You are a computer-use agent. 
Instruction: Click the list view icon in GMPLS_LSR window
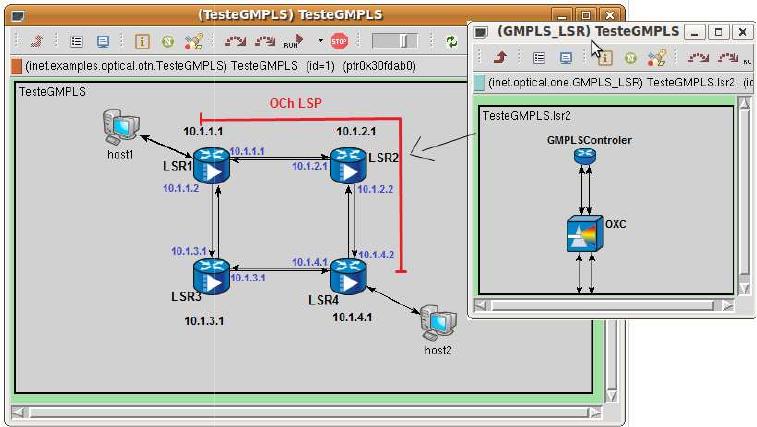(x=539, y=59)
